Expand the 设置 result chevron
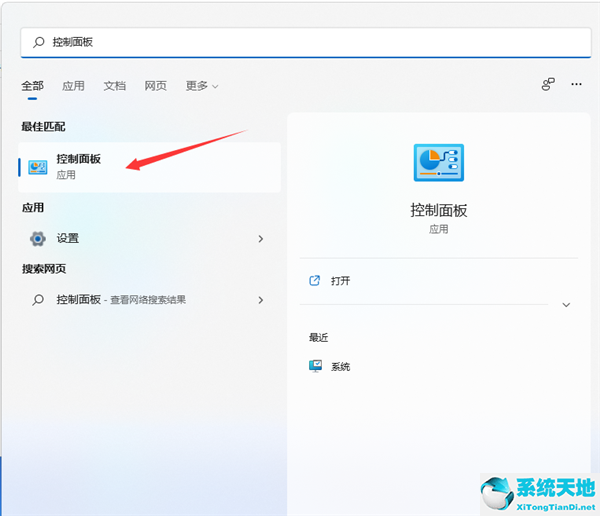This screenshot has width=600, height=516. [261, 239]
